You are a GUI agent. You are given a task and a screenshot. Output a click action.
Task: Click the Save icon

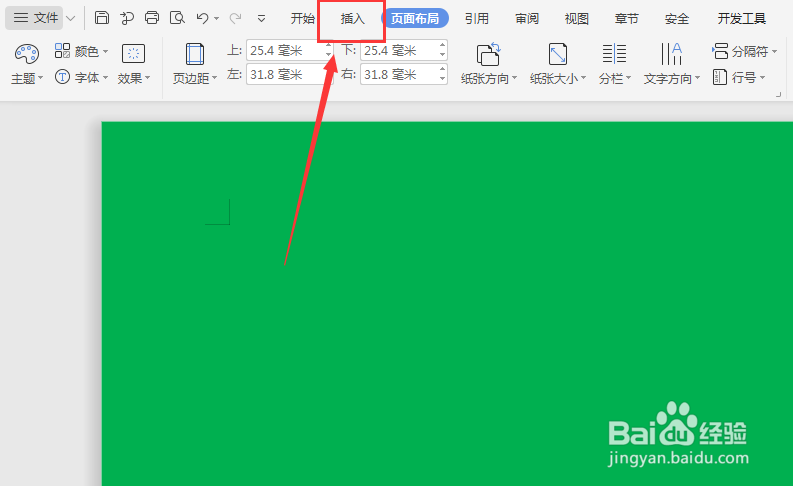[102, 18]
